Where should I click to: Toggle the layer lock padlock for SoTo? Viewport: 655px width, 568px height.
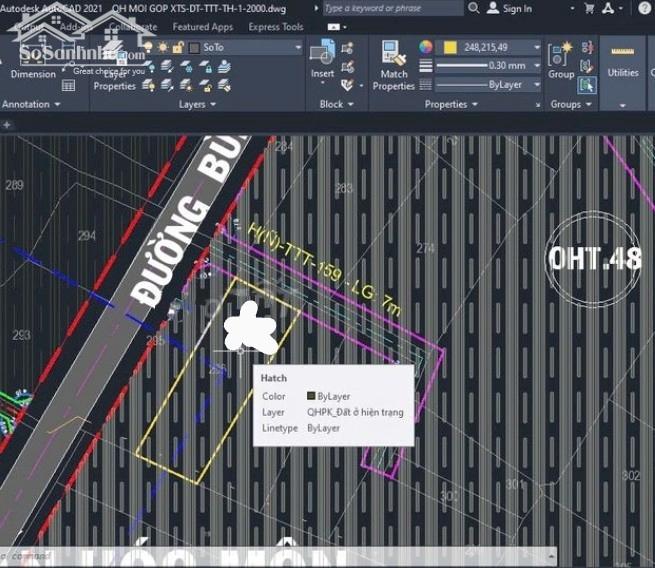(x=176, y=48)
